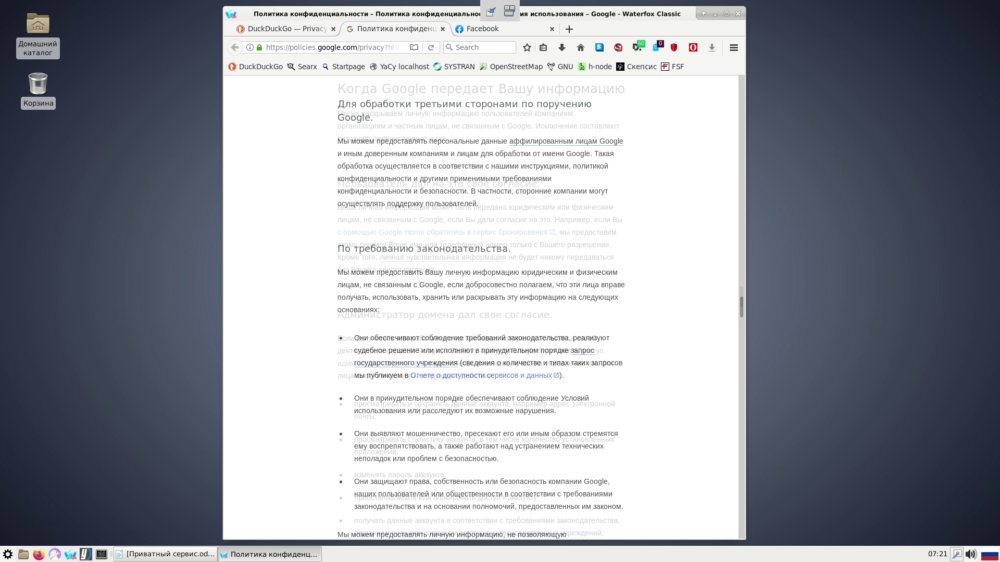Click the 07:21 clock in system tray
1000x562 pixels.
(938, 554)
